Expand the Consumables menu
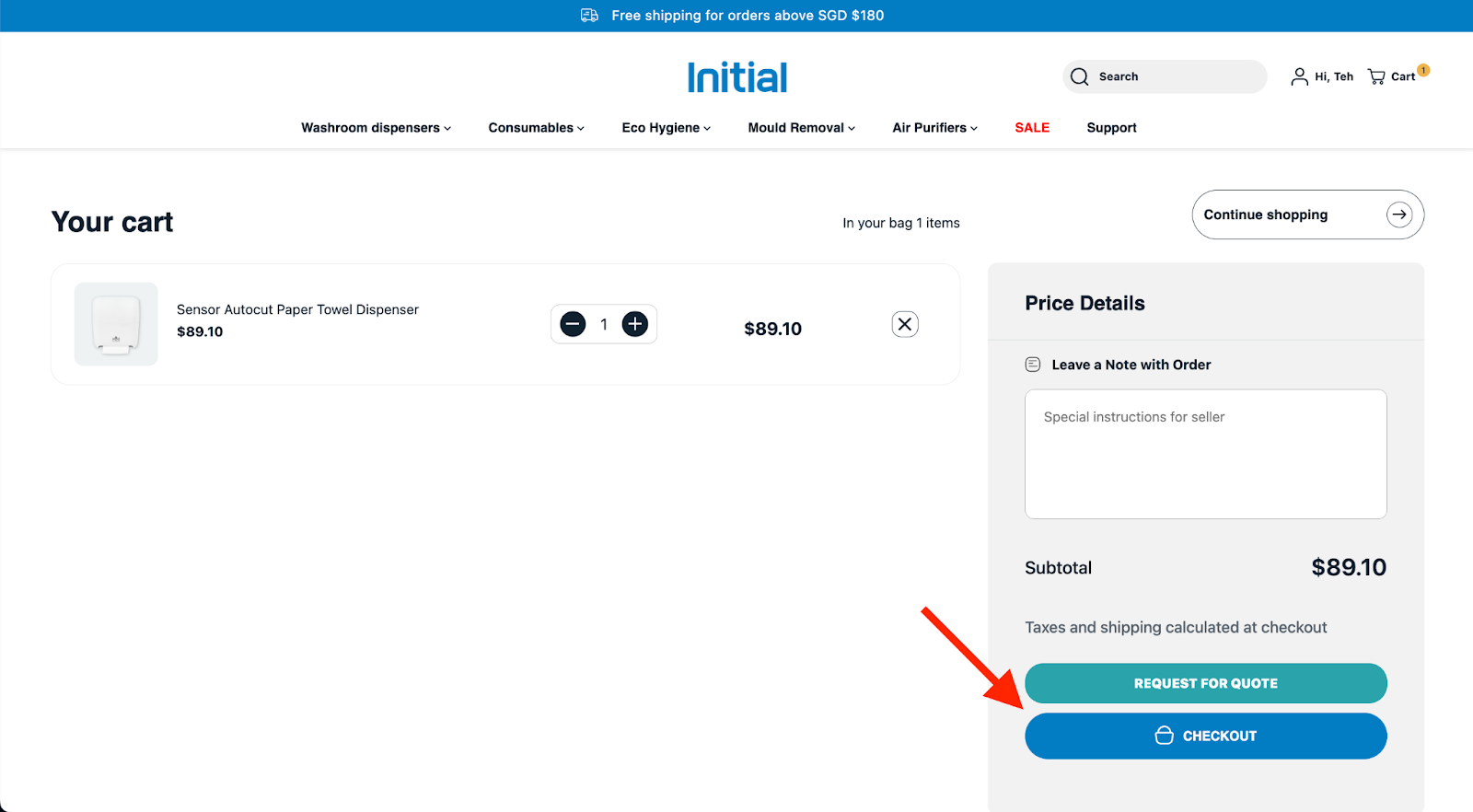1473x812 pixels. 536,128
